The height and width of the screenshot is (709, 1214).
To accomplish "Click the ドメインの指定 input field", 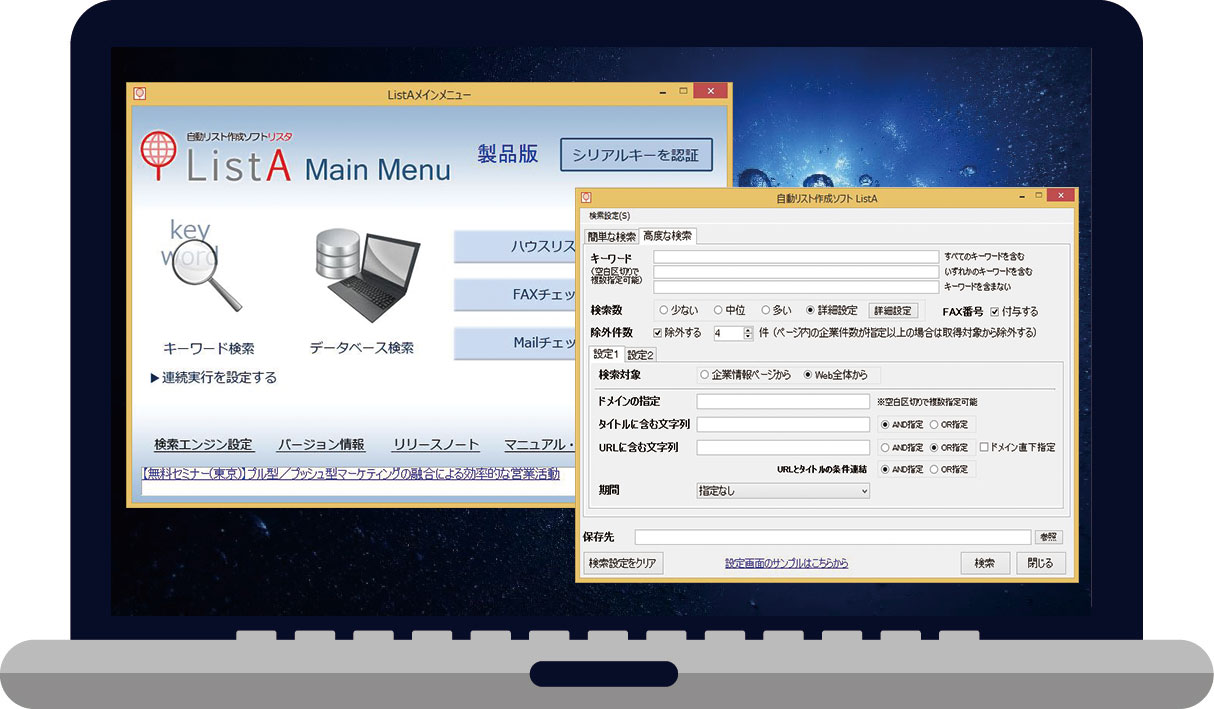I will [x=783, y=401].
